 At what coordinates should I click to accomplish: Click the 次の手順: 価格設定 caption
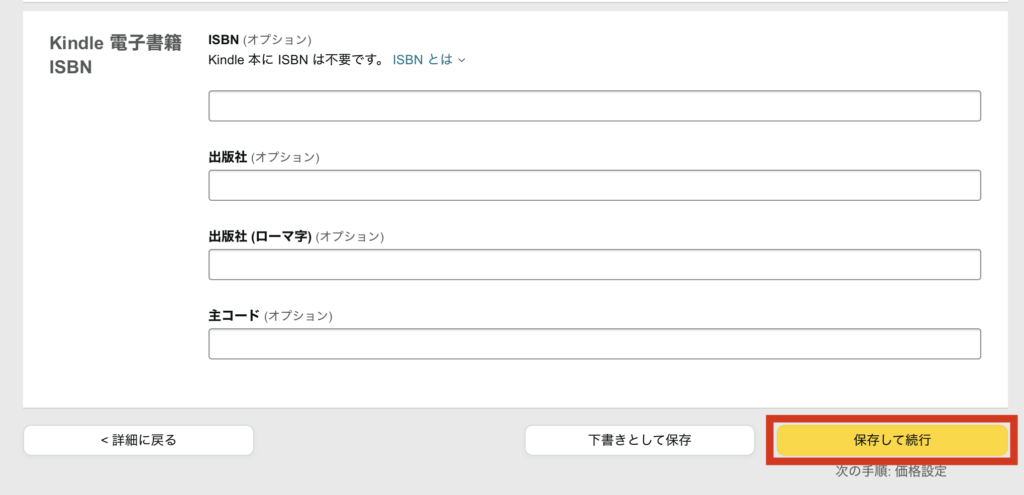891,471
